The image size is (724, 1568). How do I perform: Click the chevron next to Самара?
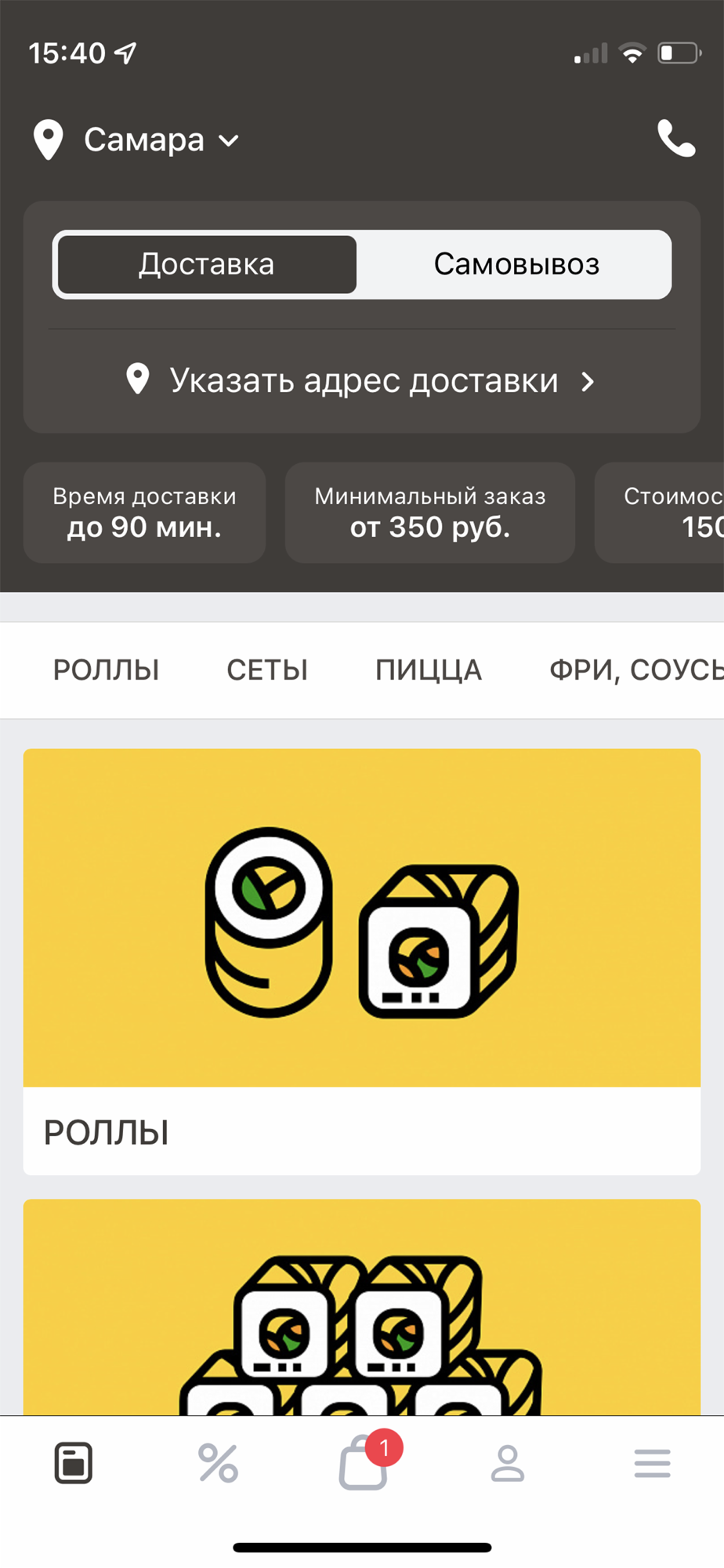click(229, 141)
